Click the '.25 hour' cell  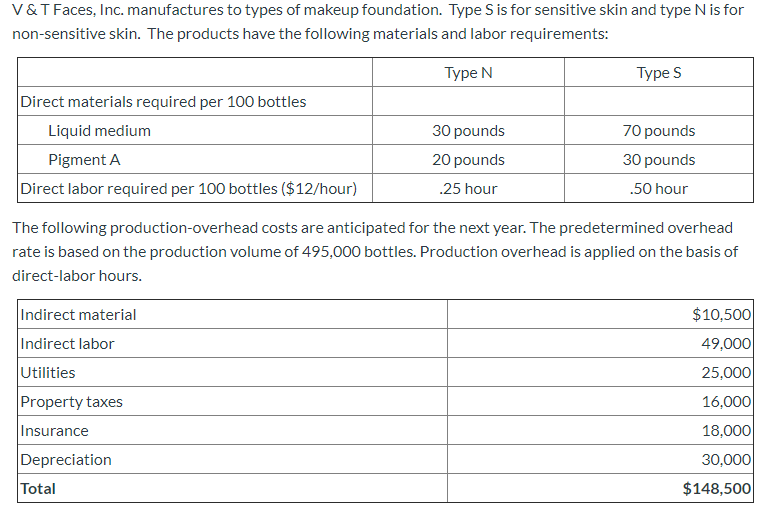[x=468, y=189]
